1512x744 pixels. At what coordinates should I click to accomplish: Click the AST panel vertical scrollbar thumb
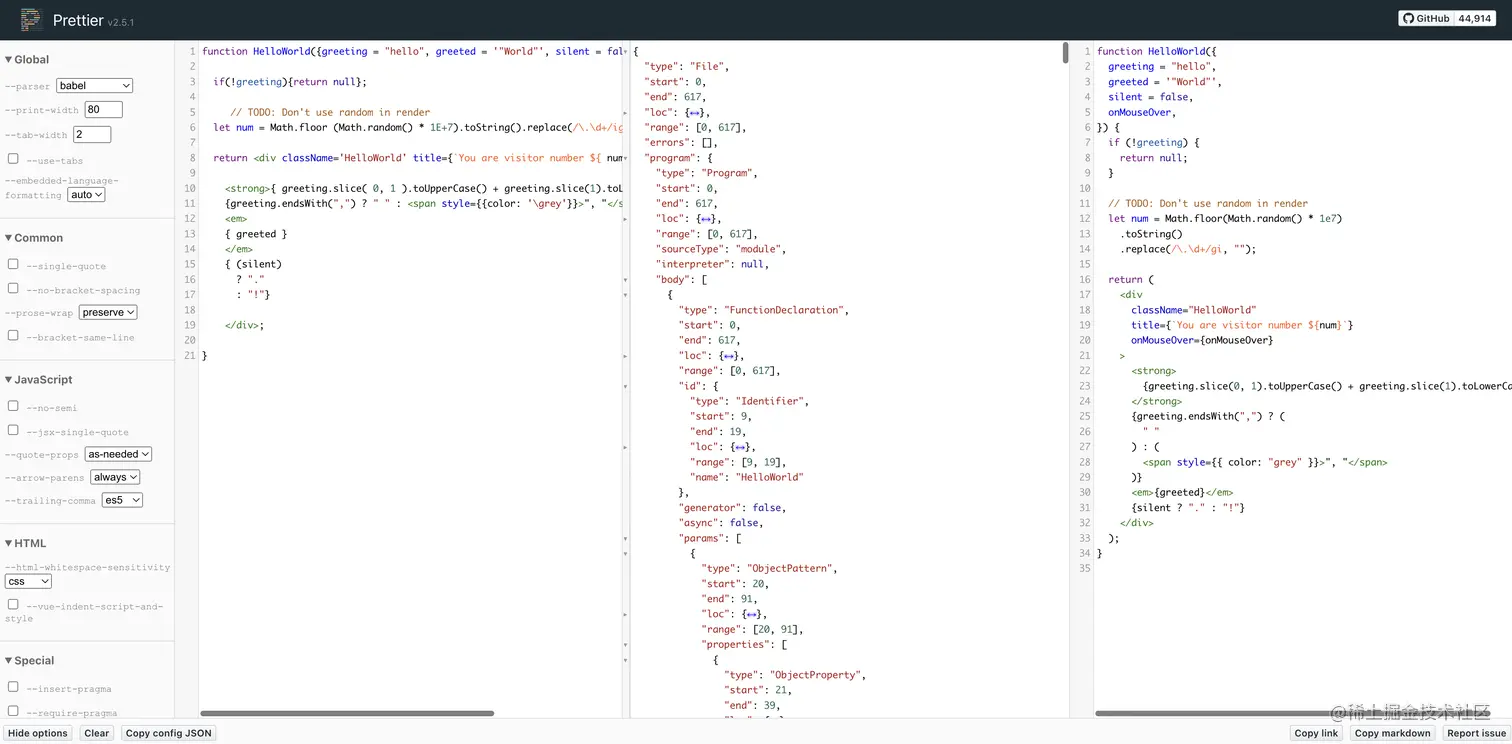[1065, 52]
